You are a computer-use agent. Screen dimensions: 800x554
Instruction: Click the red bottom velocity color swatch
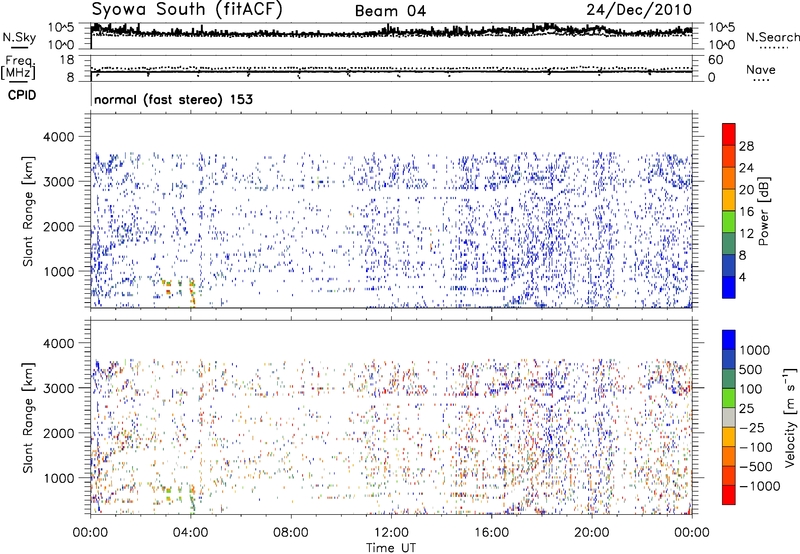729,495
